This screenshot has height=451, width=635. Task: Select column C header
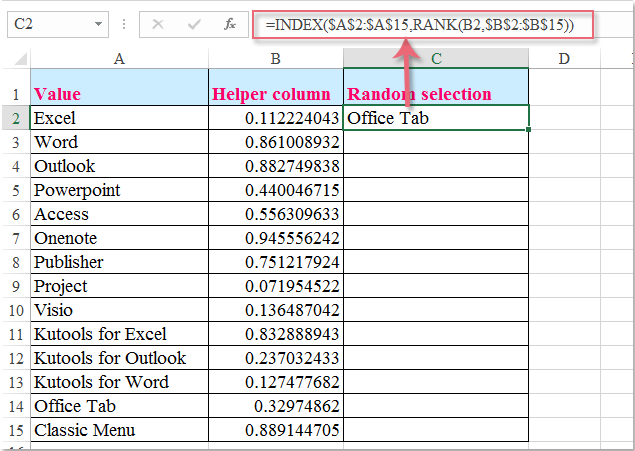436,59
